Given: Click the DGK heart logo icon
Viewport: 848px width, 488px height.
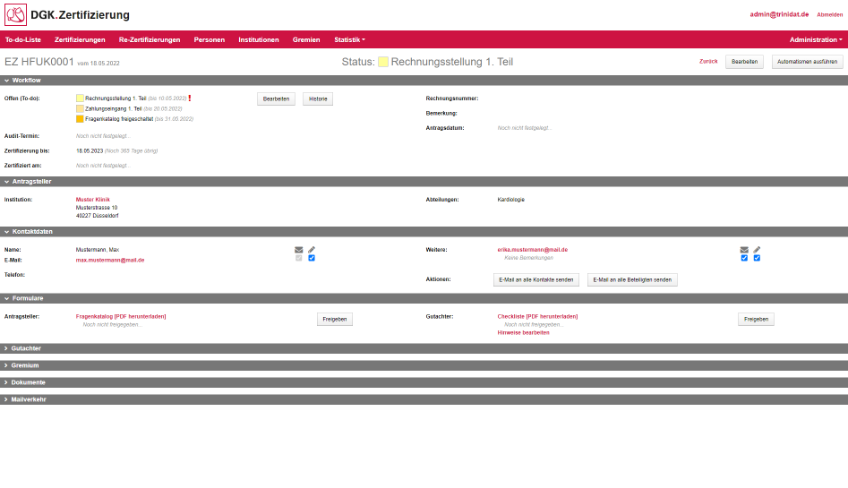Looking at the screenshot, I should click(15, 15).
